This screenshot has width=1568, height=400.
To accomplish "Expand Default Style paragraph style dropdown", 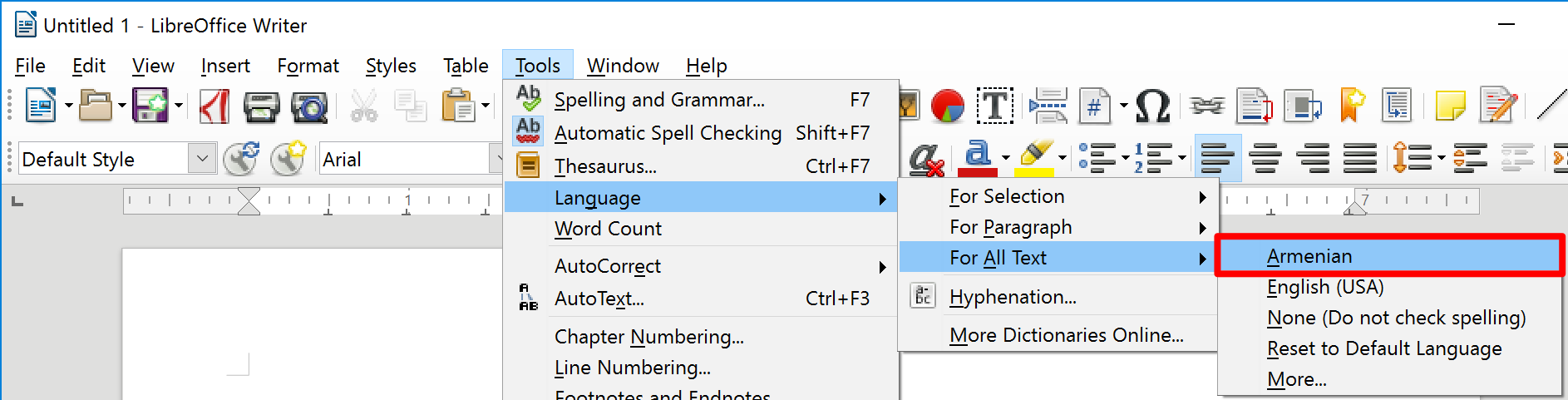I will (202, 158).
